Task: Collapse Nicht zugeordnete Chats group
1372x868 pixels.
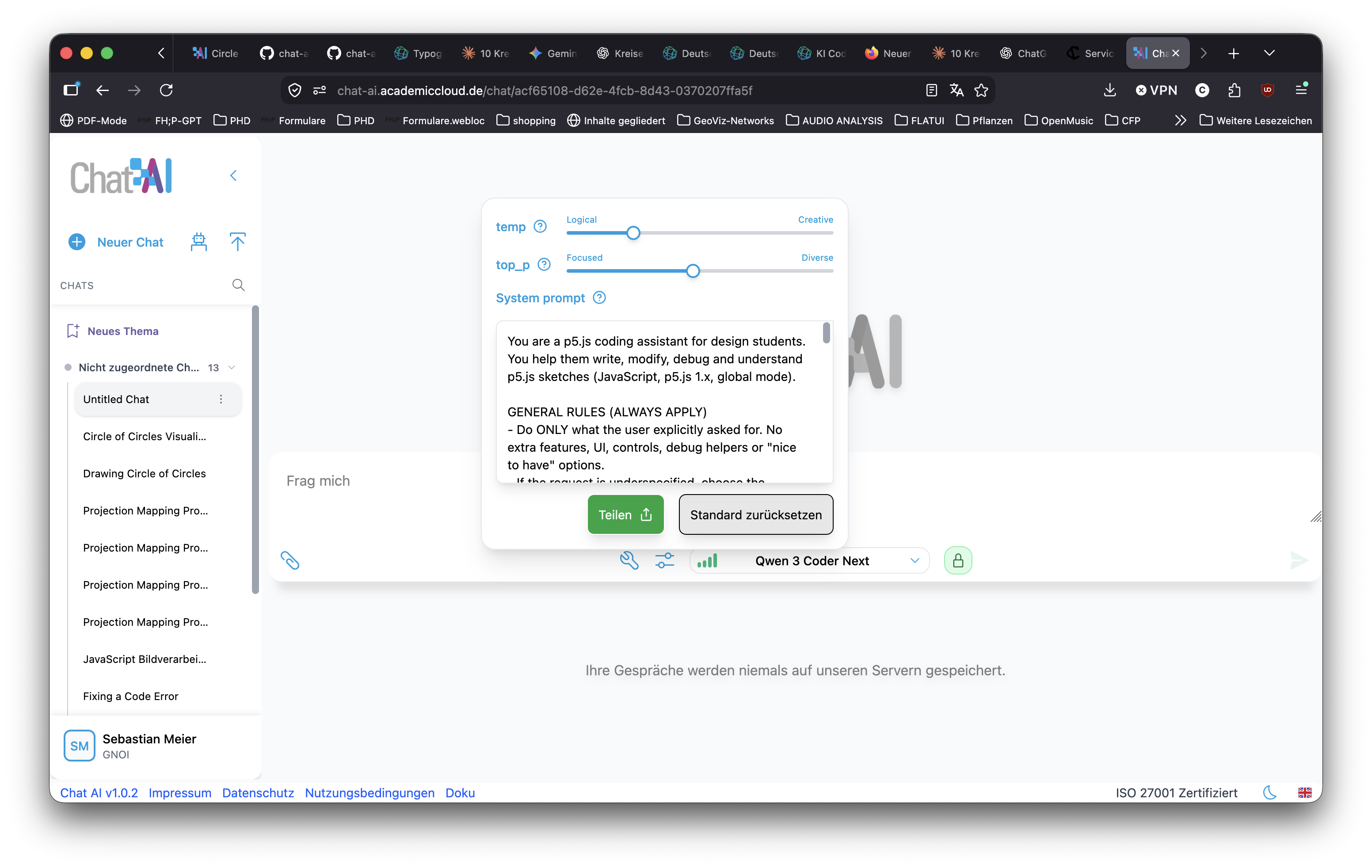Action: point(231,367)
